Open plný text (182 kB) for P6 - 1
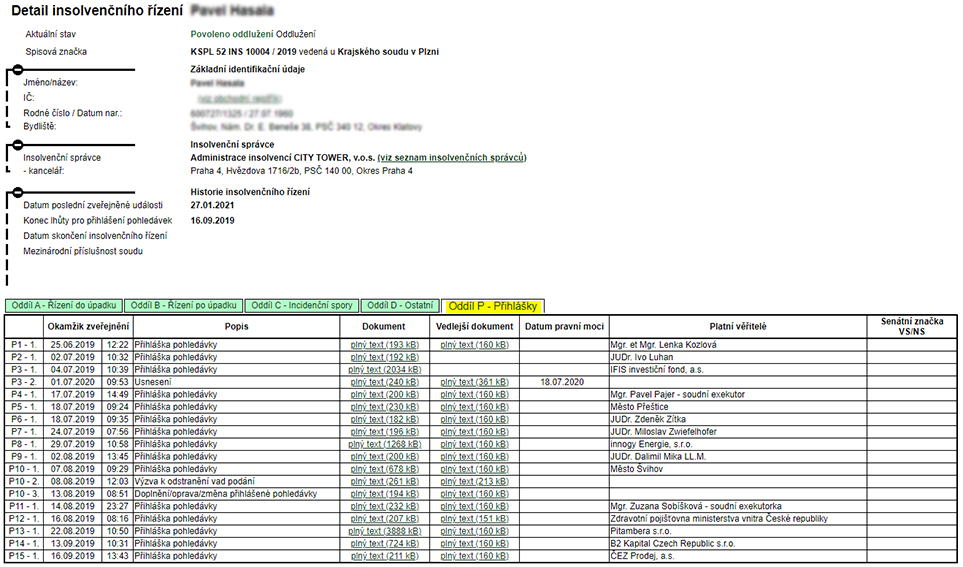The height and width of the screenshot is (567, 963). [384, 419]
